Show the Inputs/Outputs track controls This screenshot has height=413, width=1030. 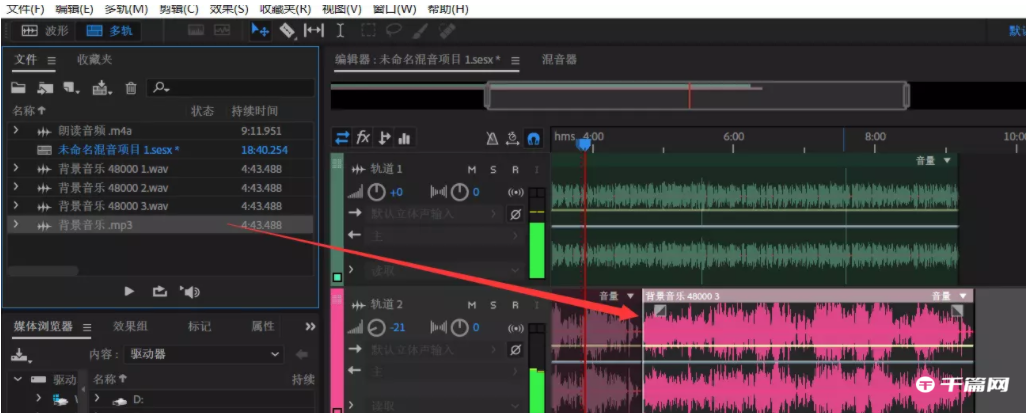[x=342, y=138]
